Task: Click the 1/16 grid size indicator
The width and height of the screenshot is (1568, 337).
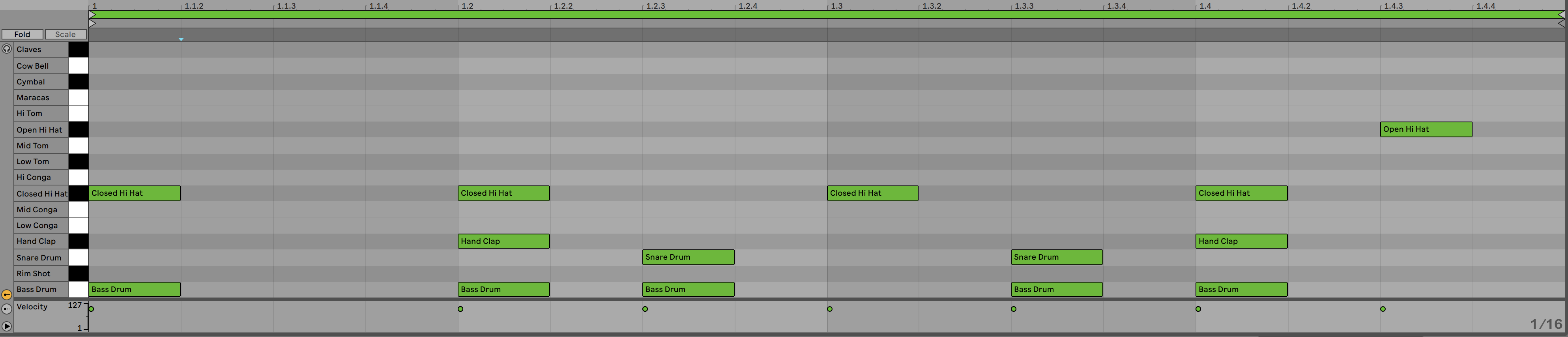Action: pyautogui.click(x=1546, y=324)
